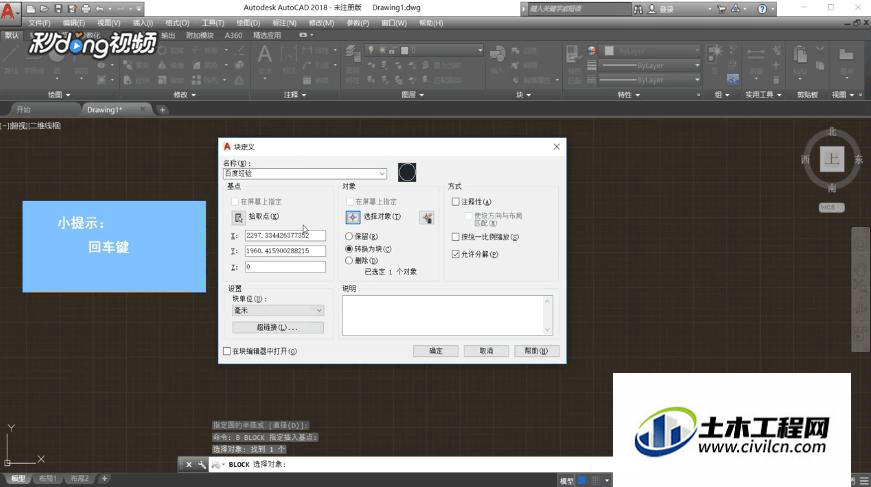
Task: Click the 确定 (OK) button
Action: point(436,351)
